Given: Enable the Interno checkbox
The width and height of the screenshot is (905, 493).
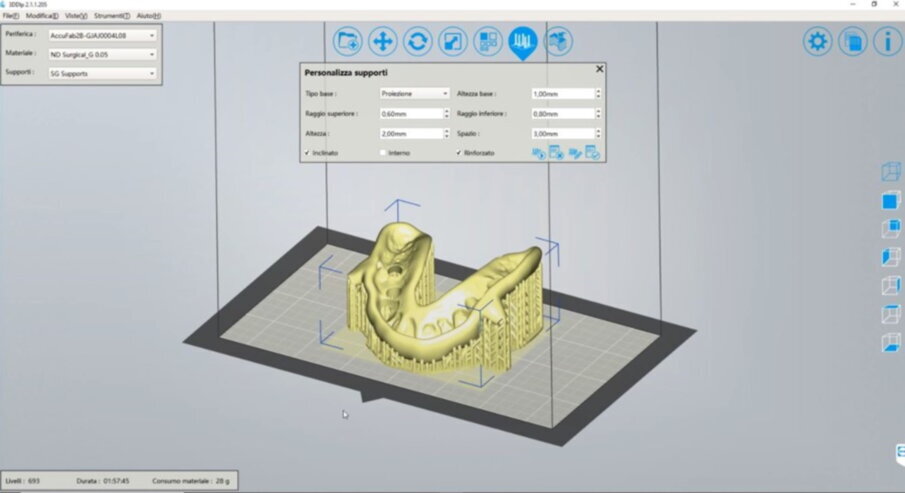Looking at the screenshot, I should tap(383, 153).
